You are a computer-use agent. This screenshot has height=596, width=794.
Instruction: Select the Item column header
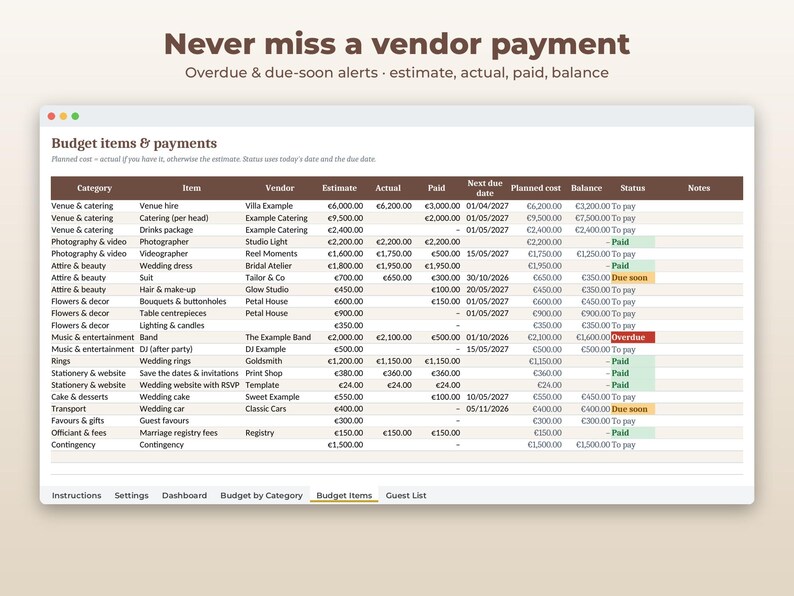click(191, 188)
